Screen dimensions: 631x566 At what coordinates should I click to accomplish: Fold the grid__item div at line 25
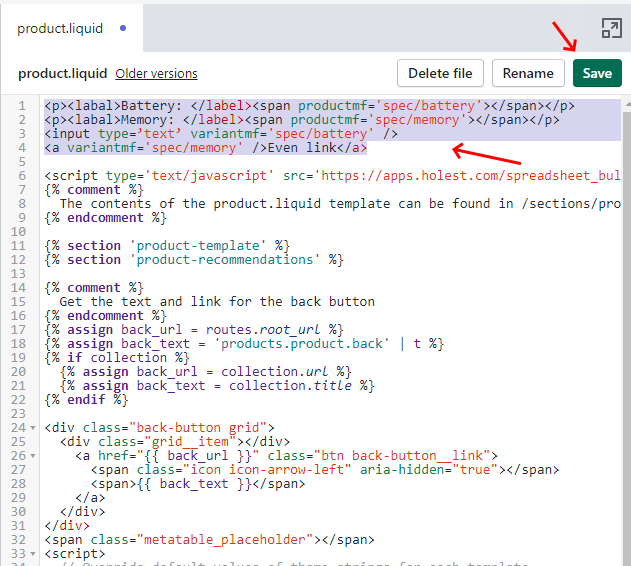33,441
